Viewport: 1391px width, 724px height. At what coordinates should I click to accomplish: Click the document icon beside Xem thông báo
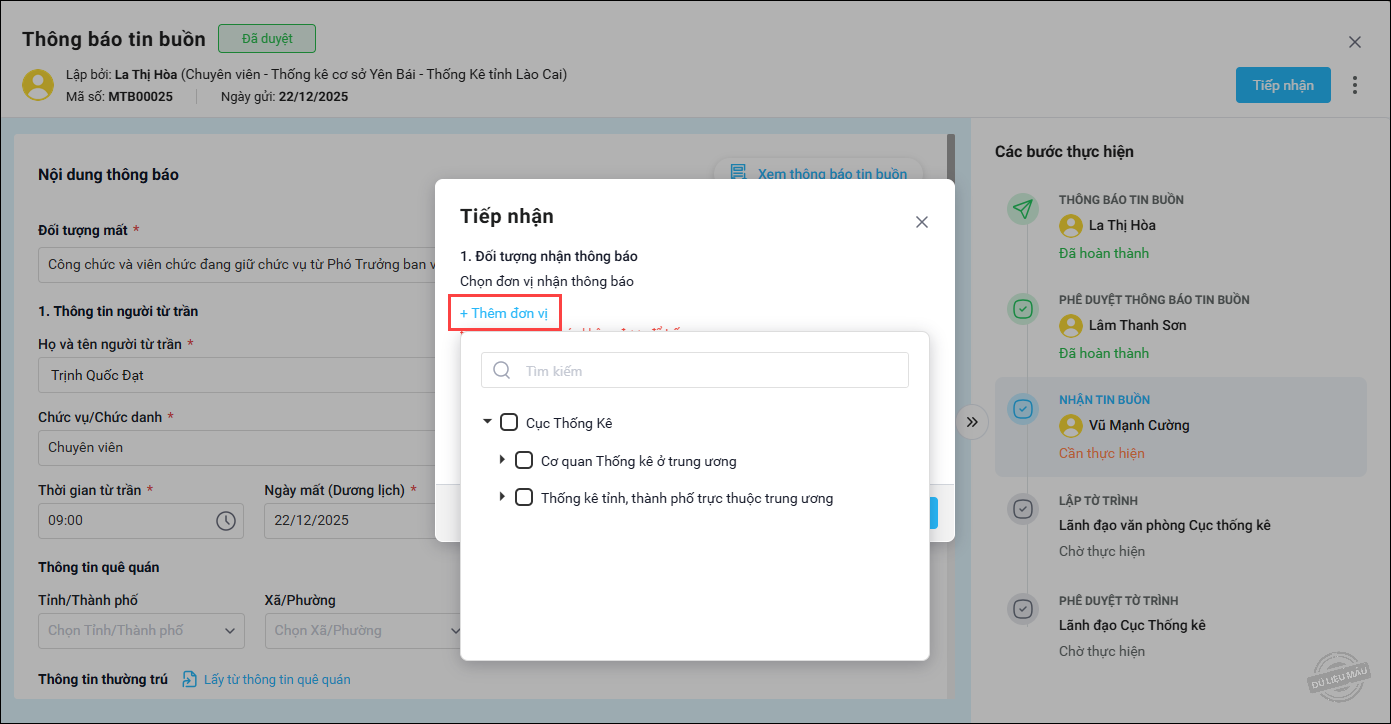739,173
